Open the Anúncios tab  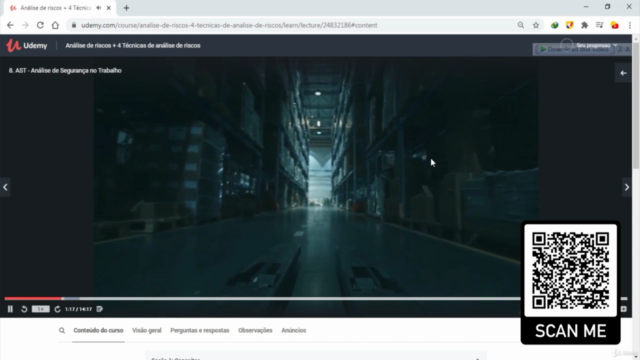(293, 330)
